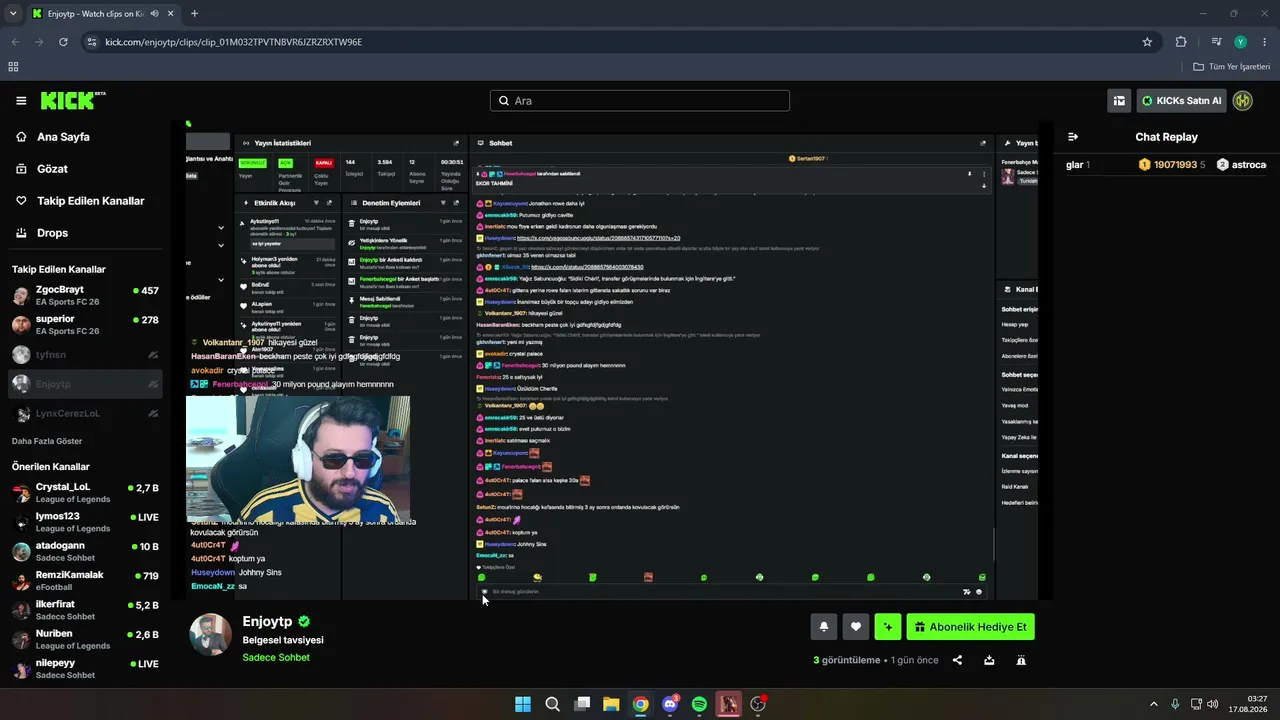Click the green sparkle subscribe button
Image resolution: width=1280 pixels, height=720 pixels.
(887, 627)
